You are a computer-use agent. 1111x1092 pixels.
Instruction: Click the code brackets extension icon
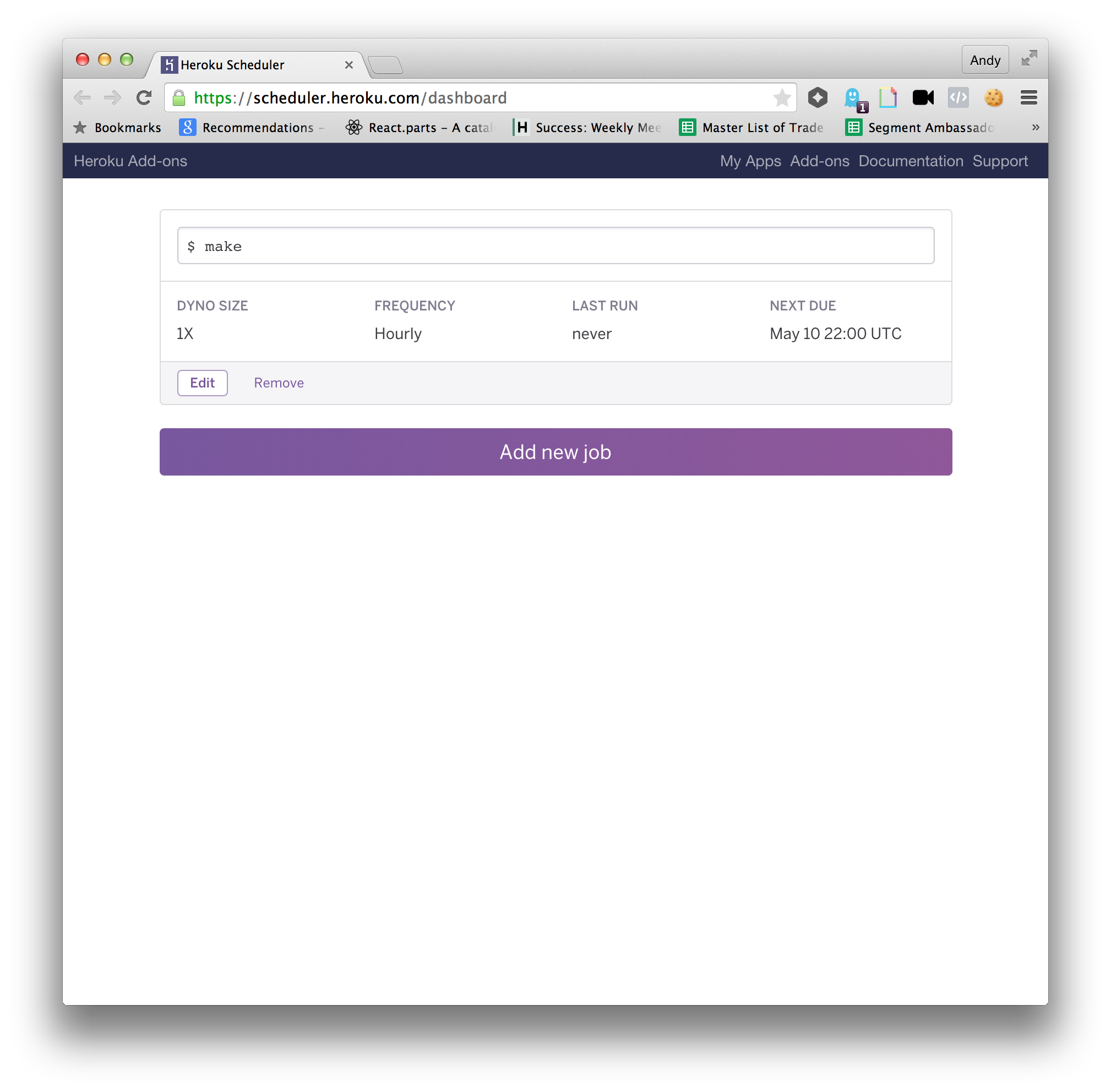tap(958, 98)
